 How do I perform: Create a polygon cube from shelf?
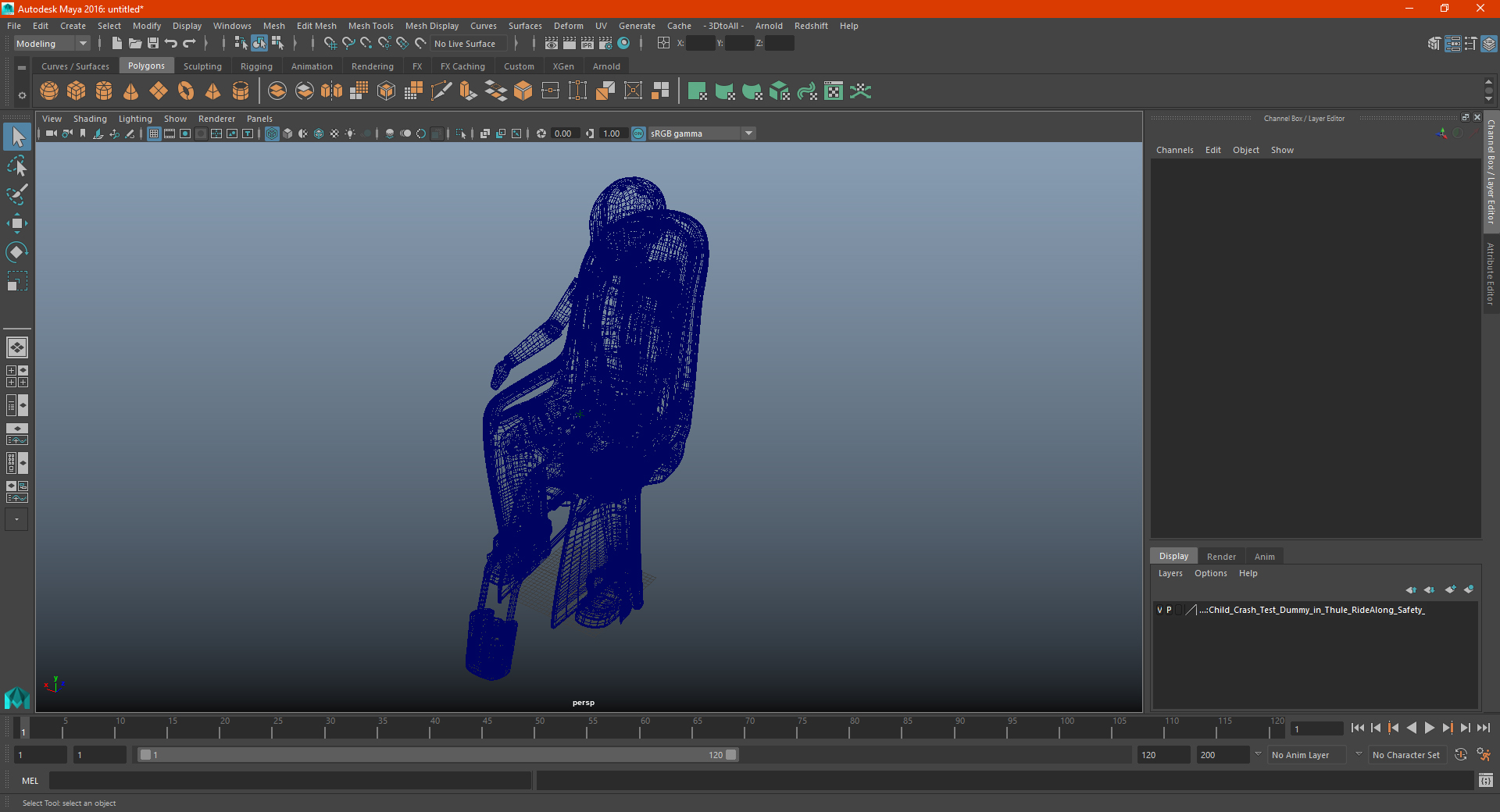click(x=77, y=91)
